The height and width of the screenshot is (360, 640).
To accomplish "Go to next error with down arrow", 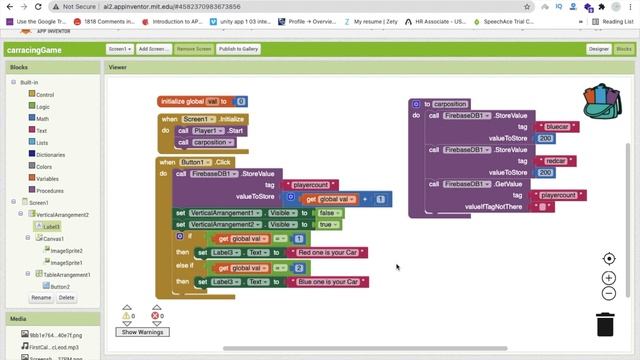I will click(156, 324).
